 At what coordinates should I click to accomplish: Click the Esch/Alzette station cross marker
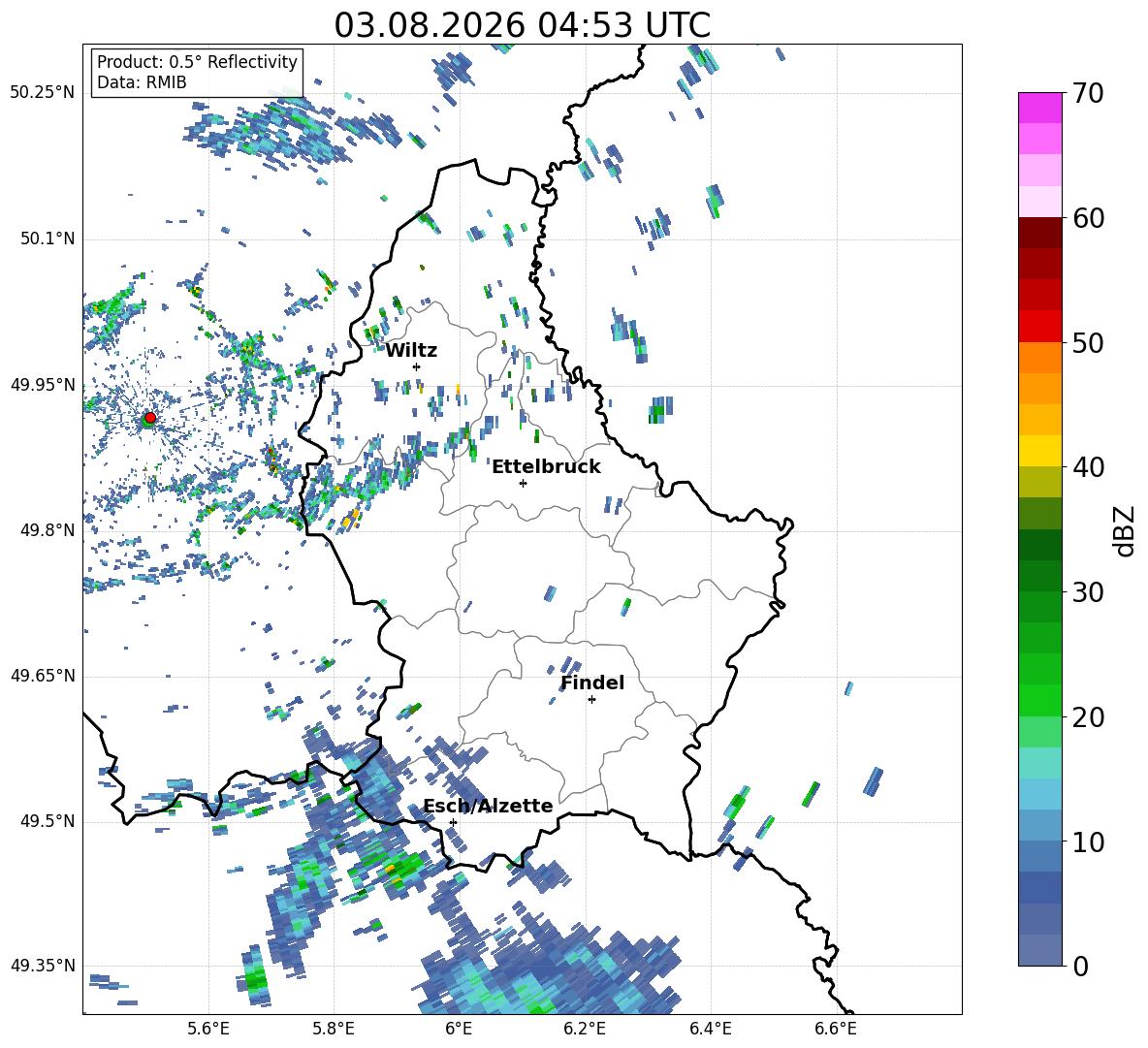point(453,822)
